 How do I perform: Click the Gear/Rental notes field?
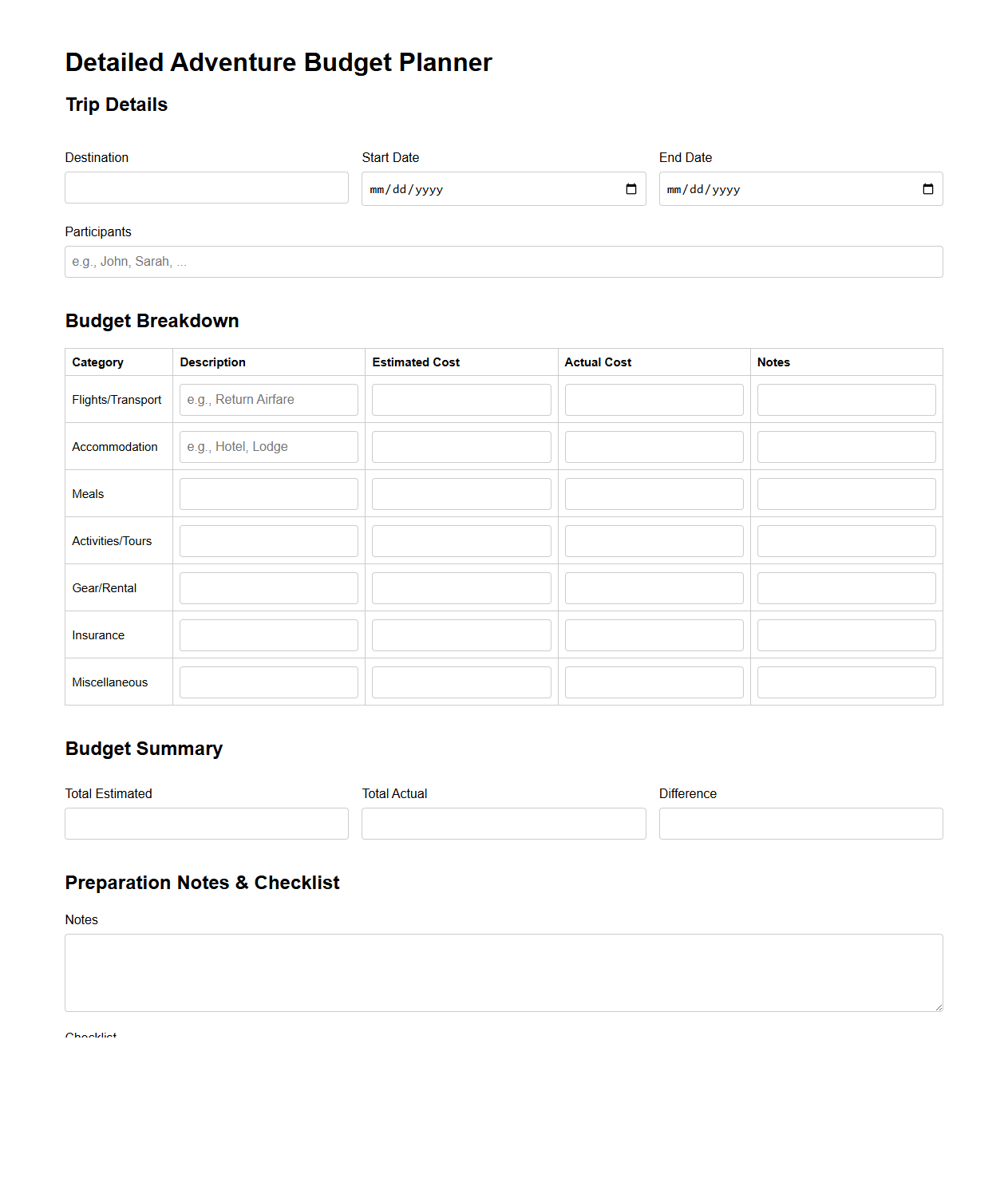pyautogui.click(x=846, y=587)
